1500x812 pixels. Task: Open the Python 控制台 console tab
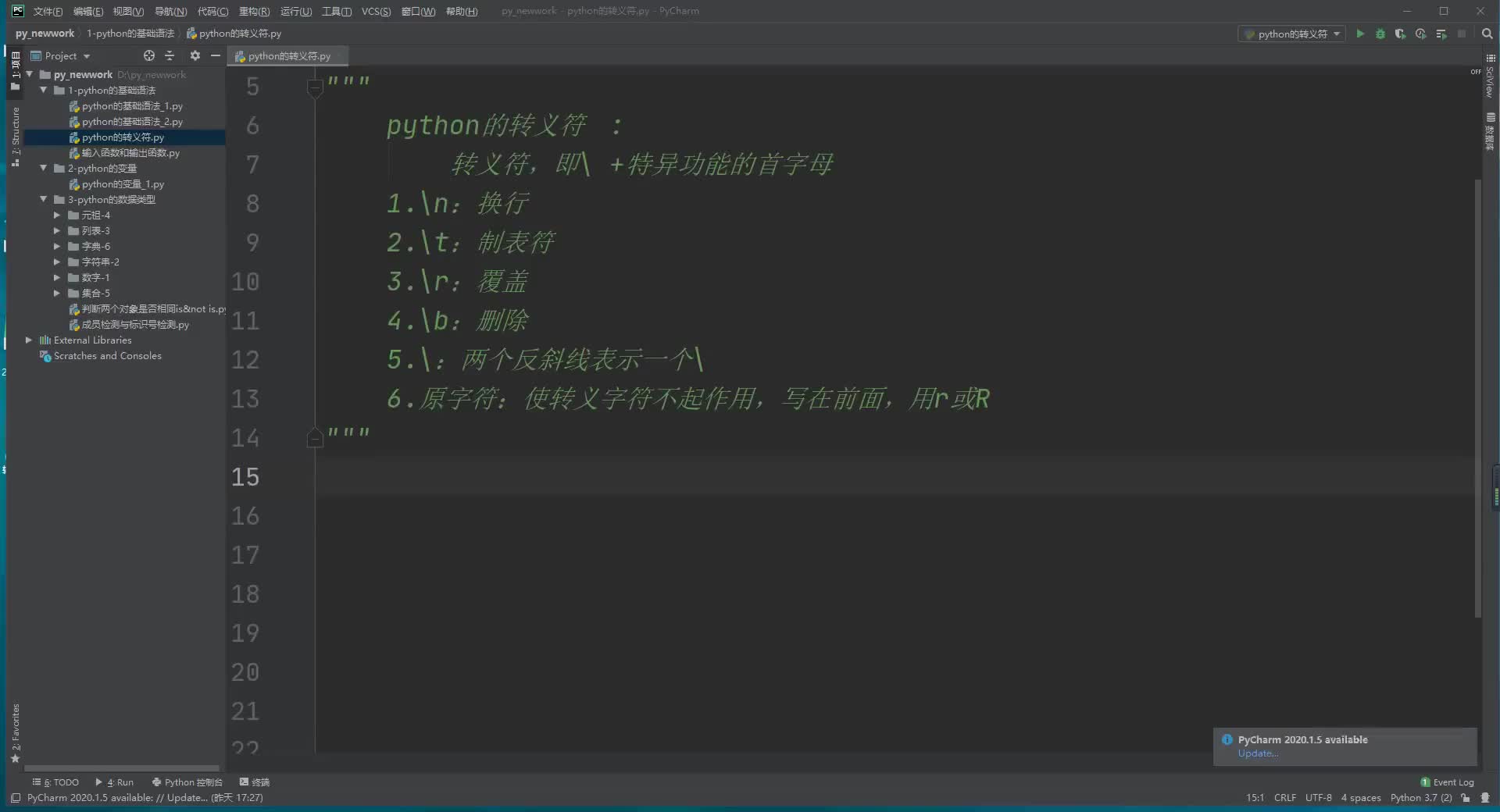pos(187,782)
